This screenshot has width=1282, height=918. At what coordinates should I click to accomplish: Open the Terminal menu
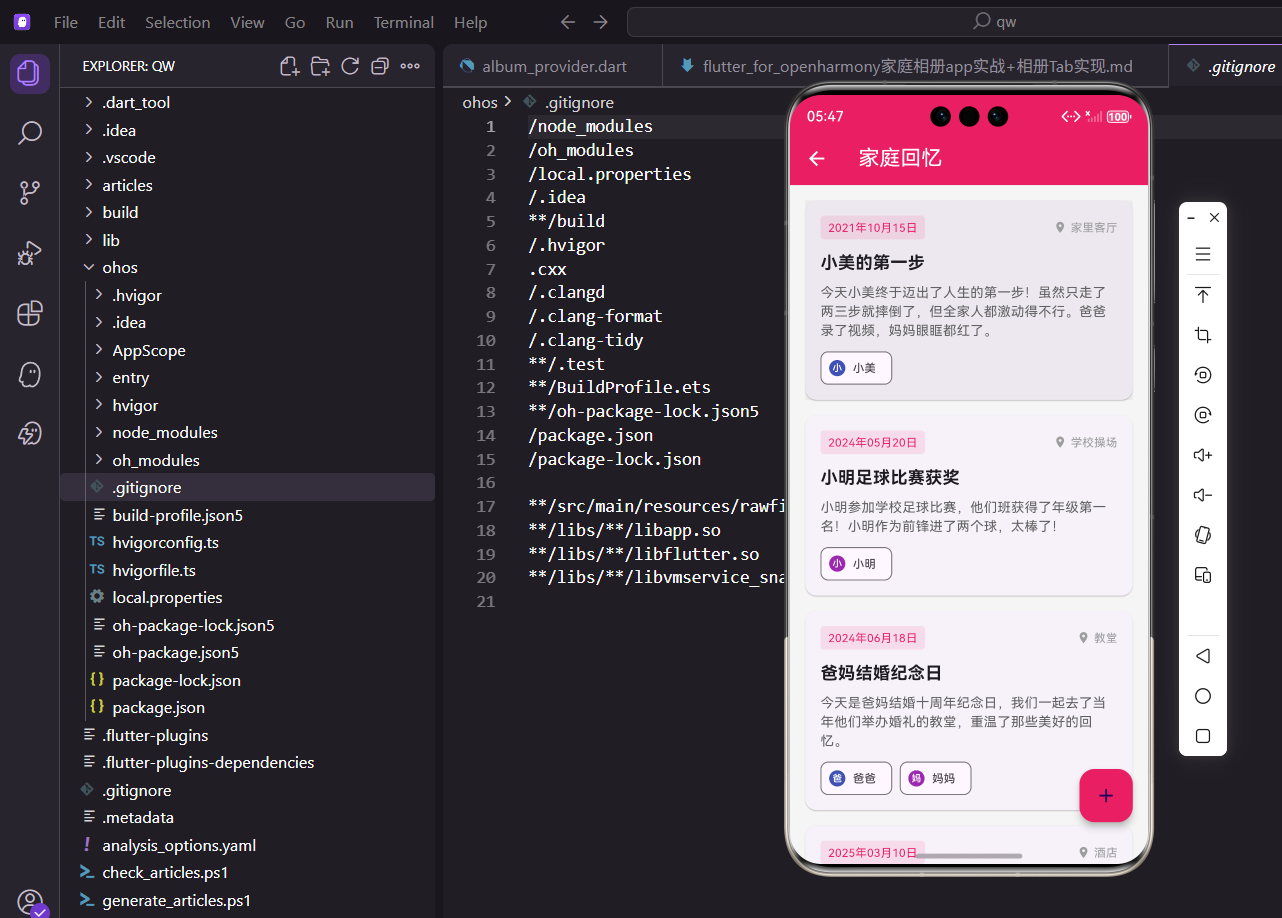click(x=403, y=21)
